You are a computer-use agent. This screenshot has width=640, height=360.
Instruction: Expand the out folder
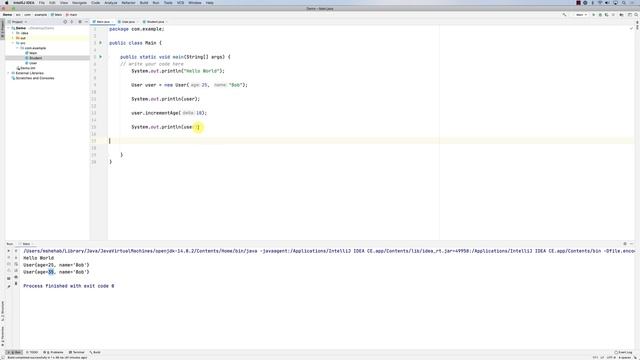[13, 38]
